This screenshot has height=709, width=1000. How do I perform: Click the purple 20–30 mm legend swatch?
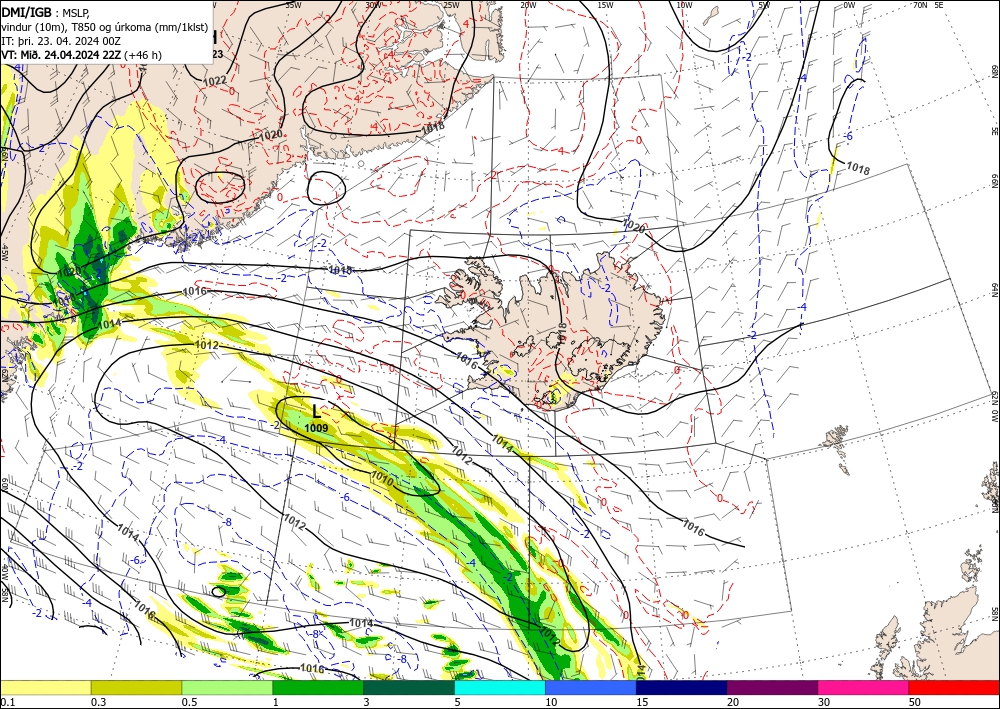[x=772, y=687]
